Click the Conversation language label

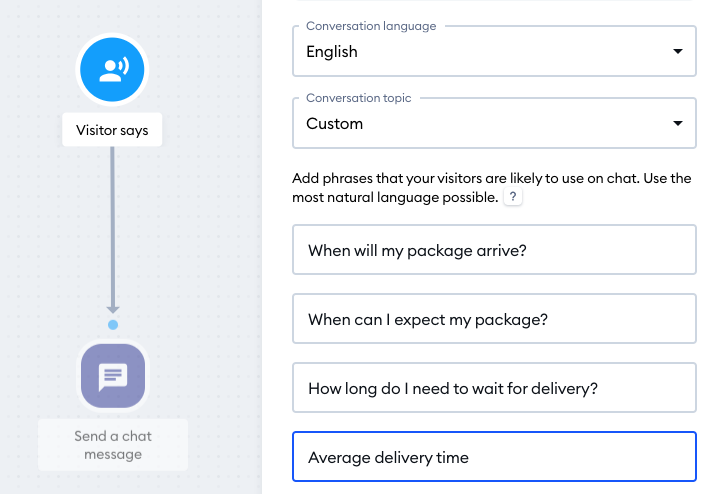click(371, 26)
